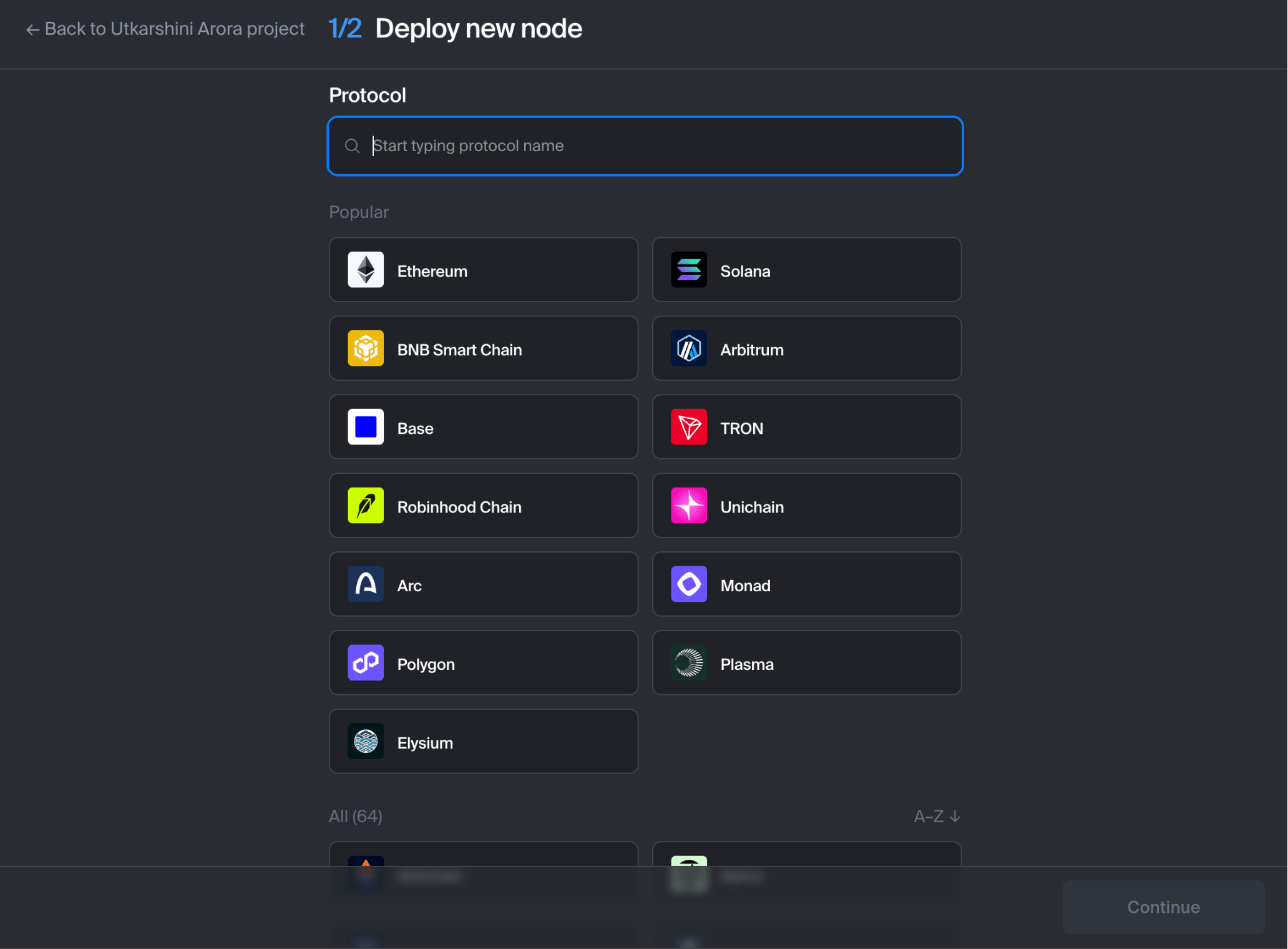Pick the Arbitrum logo icon
The height and width of the screenshot is (949, 1288).
[689, 349]
